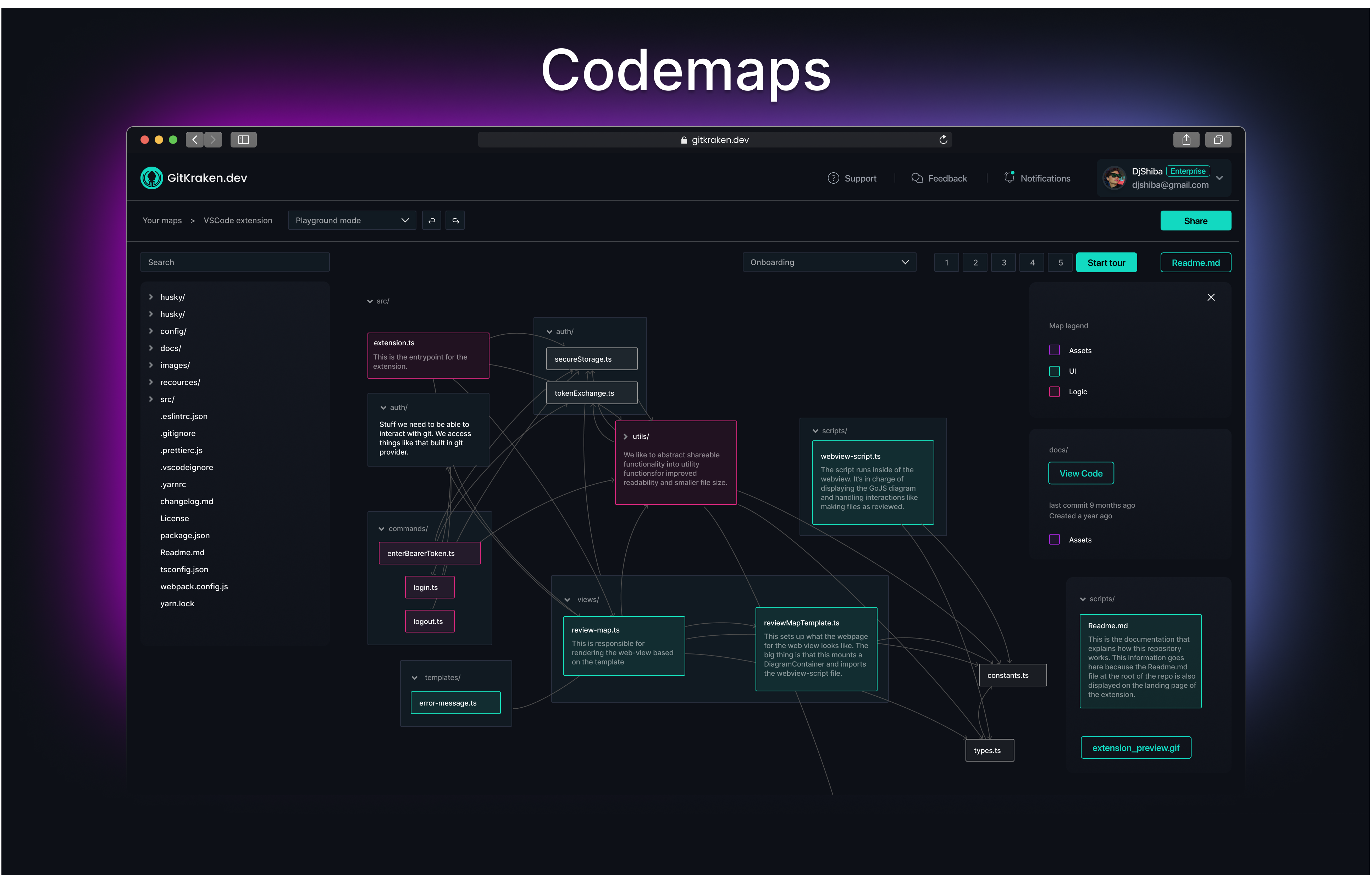1372x875 pixels.
Task: Undo the last map action
Action: [x=431, y=221]
